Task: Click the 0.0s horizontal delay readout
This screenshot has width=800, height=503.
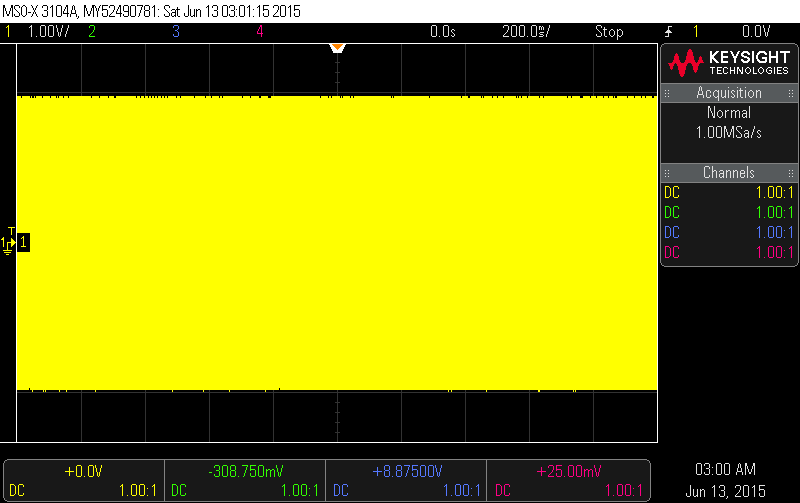Action: coord(442,31)
